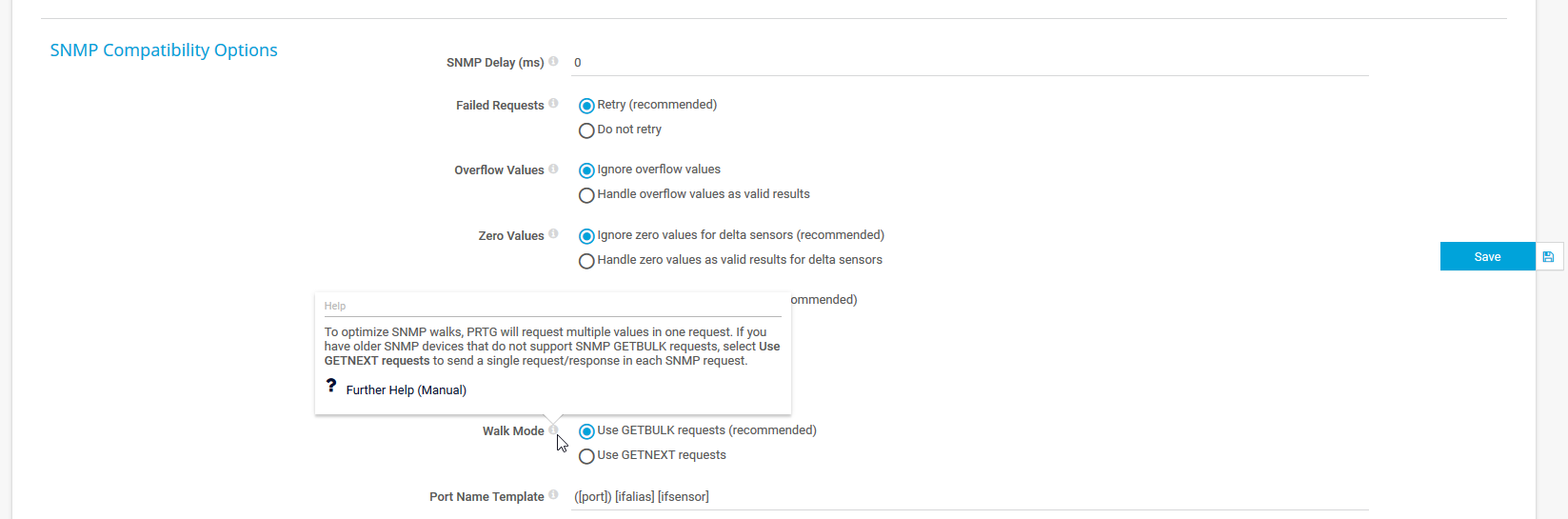The image size is (1568, 519).
Task: Select Do not retry option
Action: pos(586,130)
